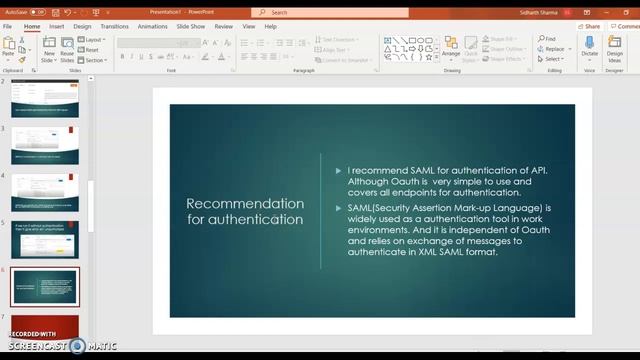
Task: Pick the Oval shape in shapes gallery
Action: click(420, 40)
